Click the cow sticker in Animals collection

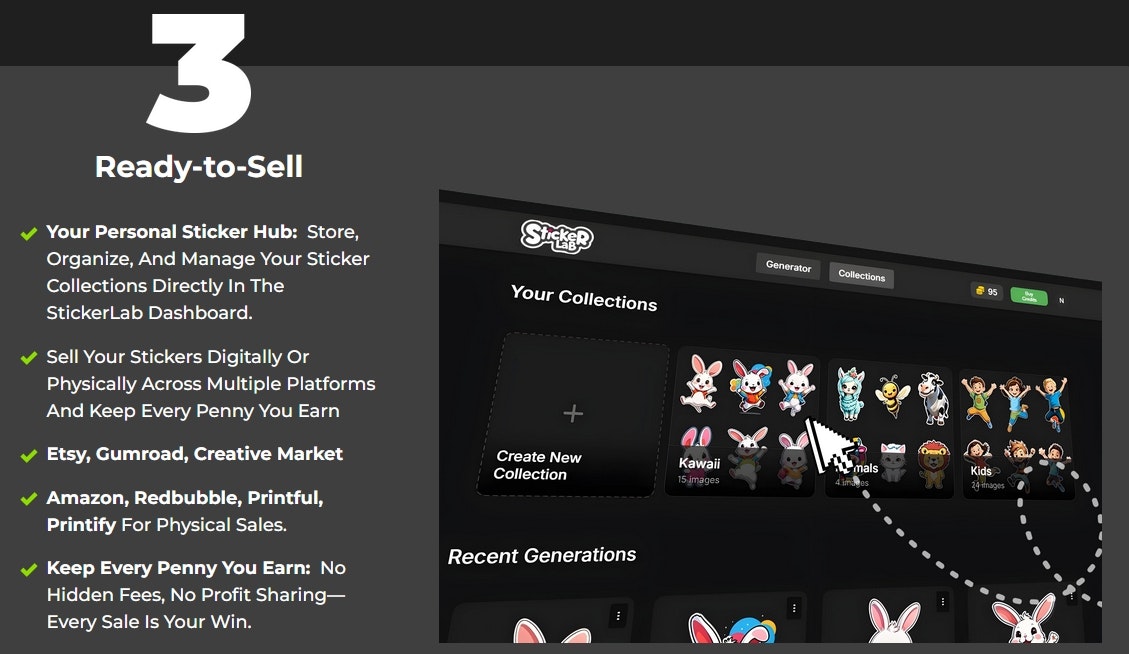point(934,398)
